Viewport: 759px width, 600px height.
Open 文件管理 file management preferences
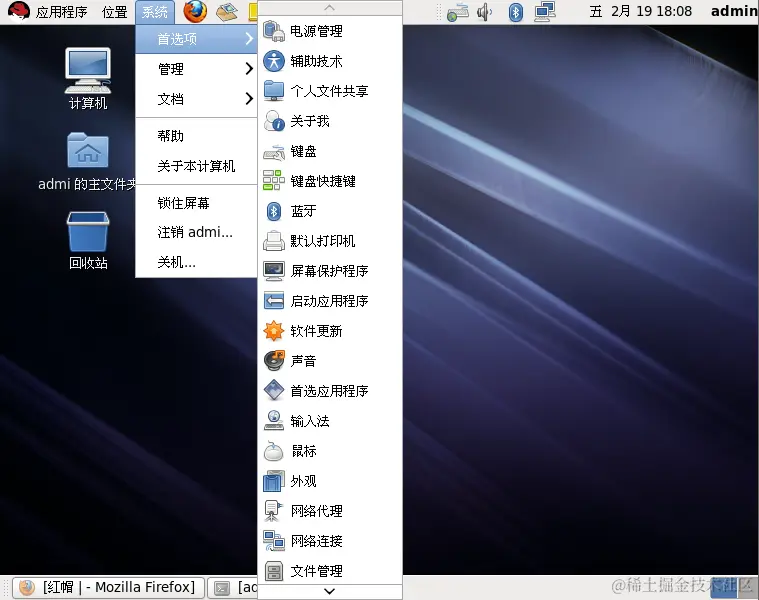tap(330, 571)
